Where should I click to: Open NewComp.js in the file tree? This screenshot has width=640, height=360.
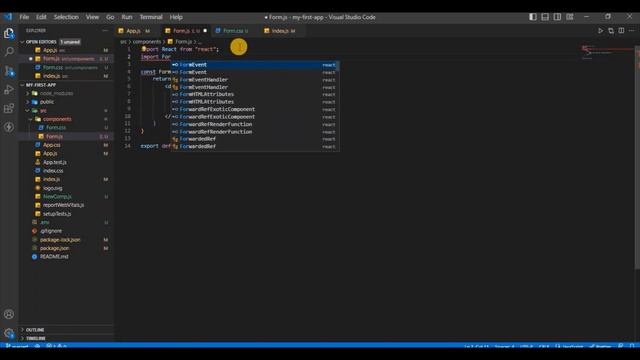(57, 197)
